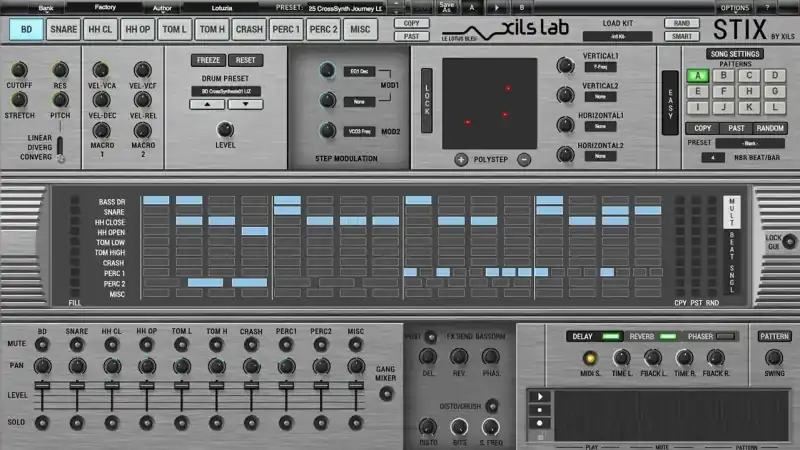Select the CRASH drum tab
The width and height of the screenshot is (800, 450).
point(249,29)
